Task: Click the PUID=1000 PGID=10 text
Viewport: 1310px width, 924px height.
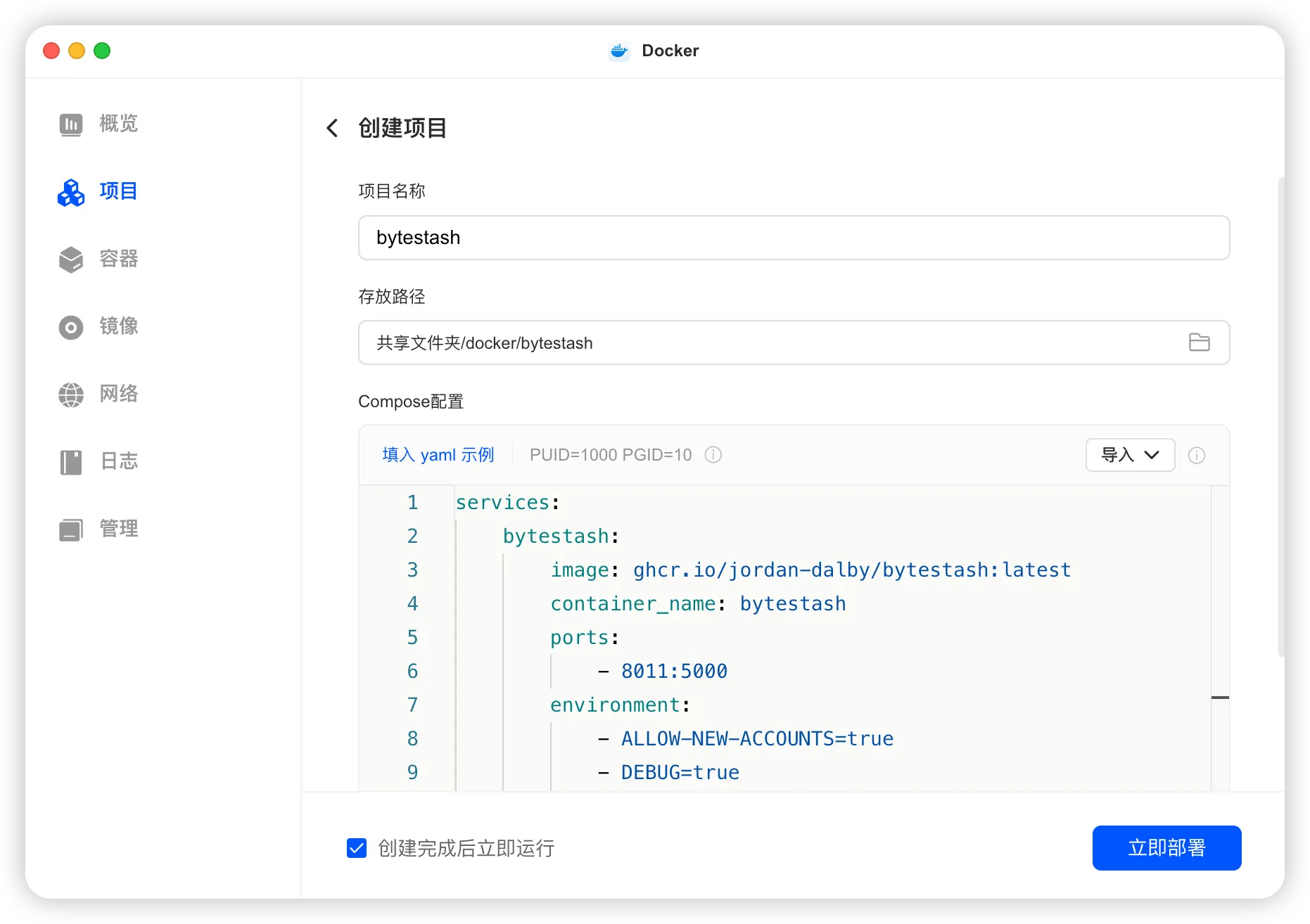Action: [611, 455]
